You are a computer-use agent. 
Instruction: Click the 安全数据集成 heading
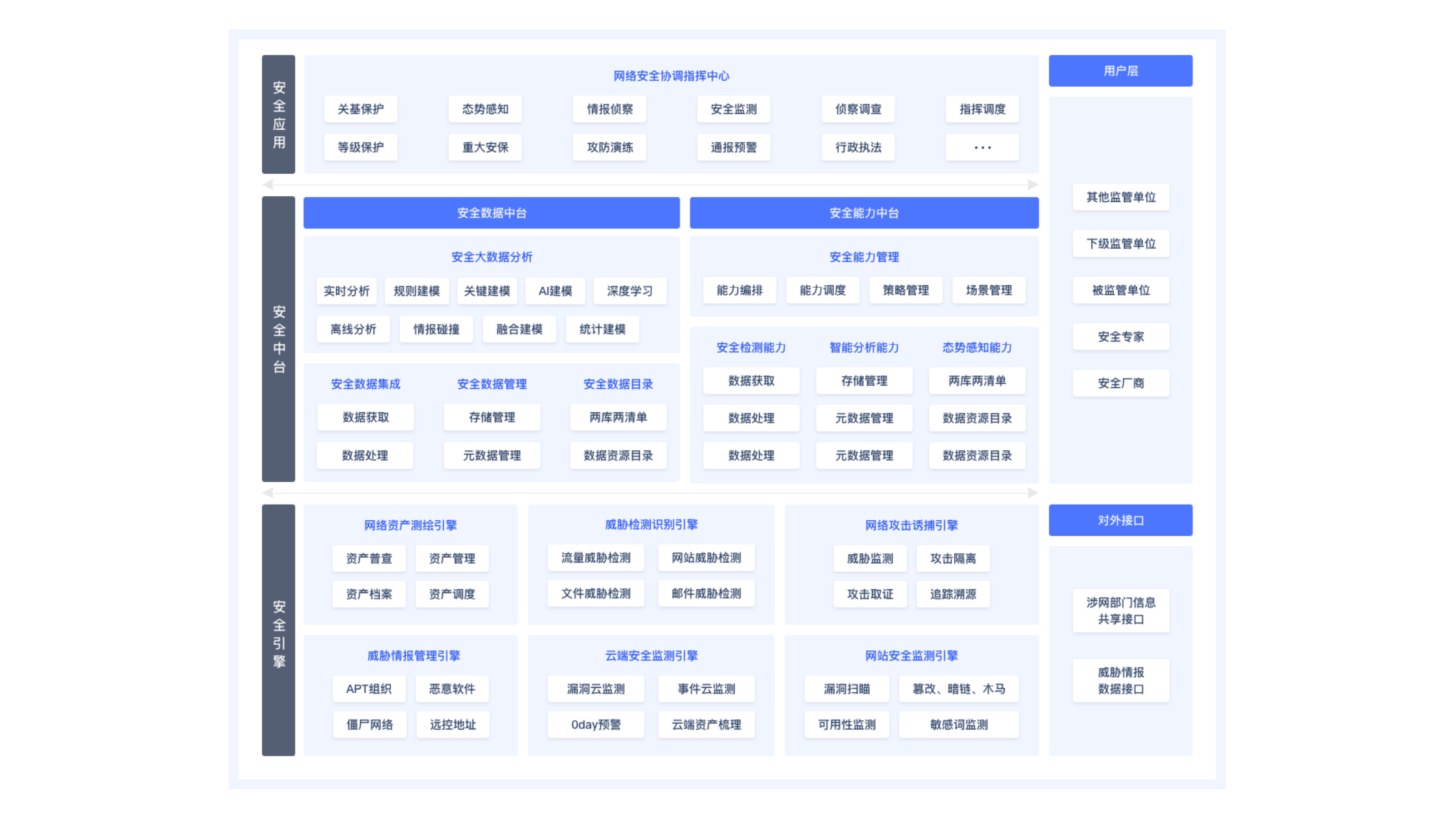point(365,384)
